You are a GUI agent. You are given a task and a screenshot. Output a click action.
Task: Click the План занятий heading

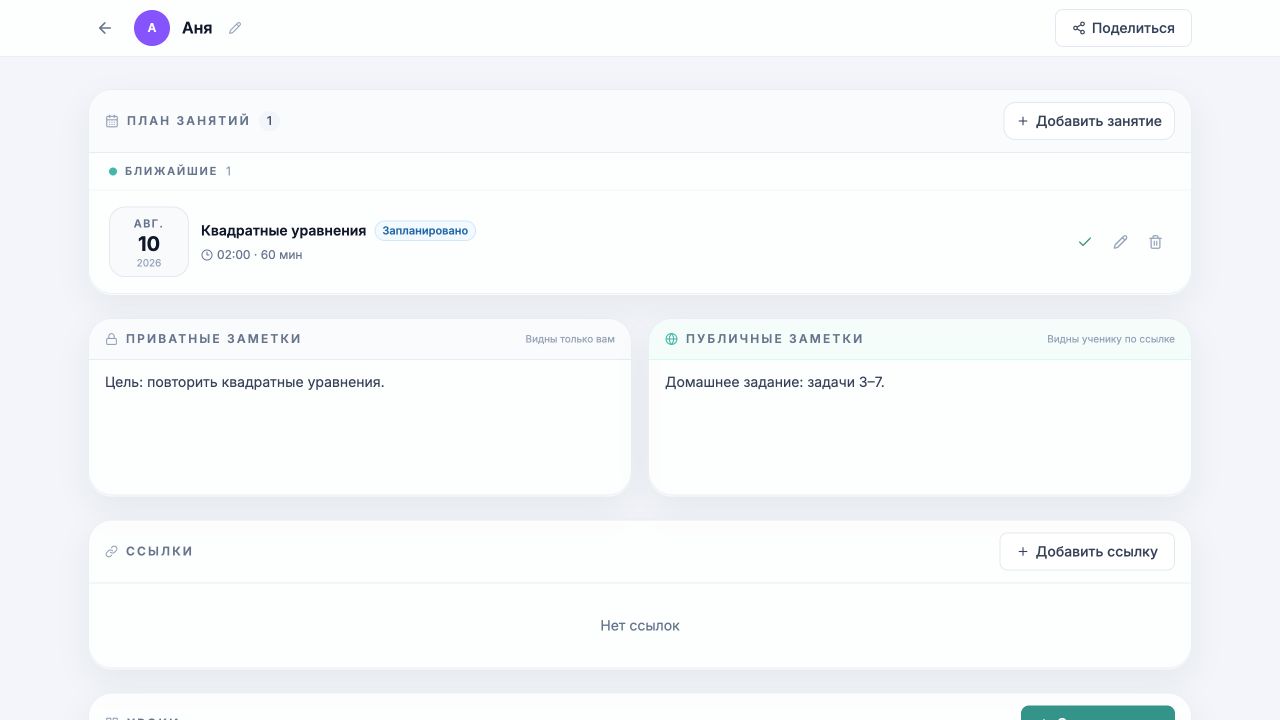188,121
